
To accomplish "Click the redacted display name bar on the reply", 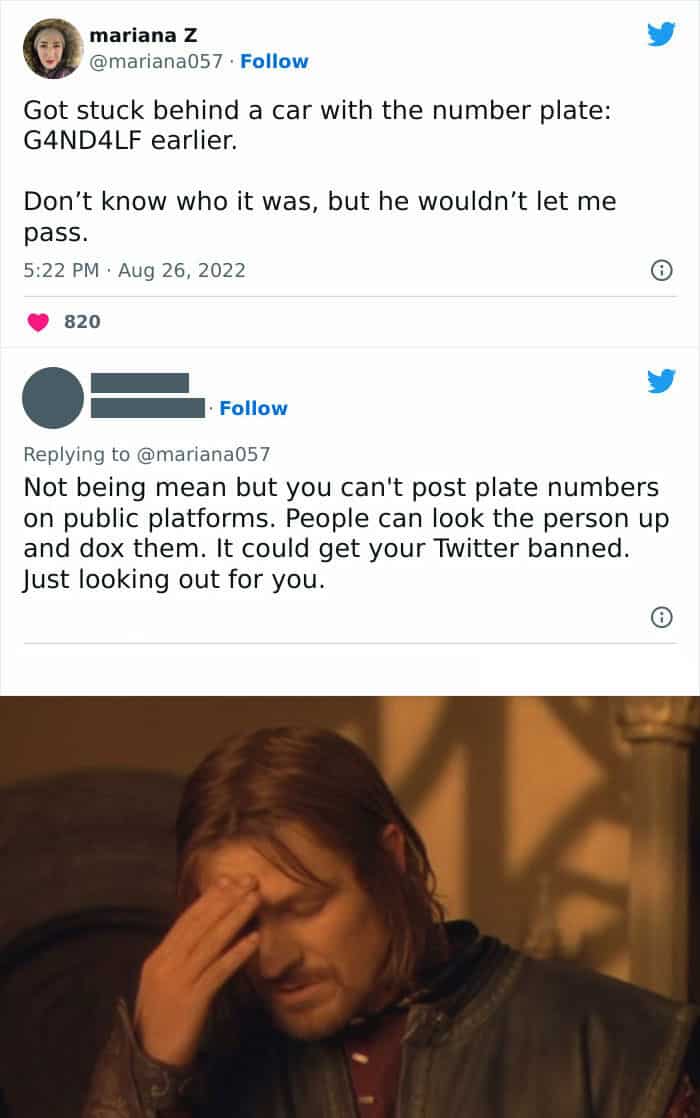I will tap(139, 382).
